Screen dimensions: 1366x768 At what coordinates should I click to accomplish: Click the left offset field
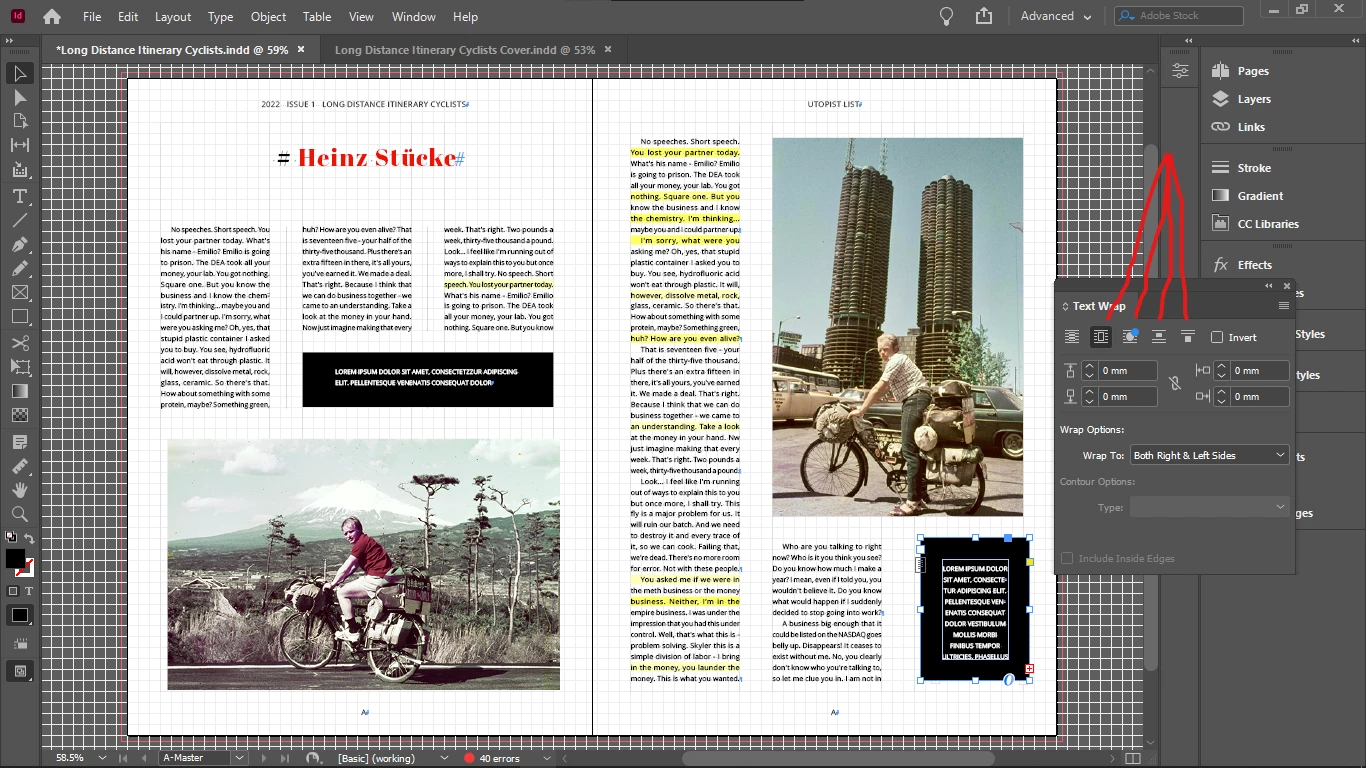point(1260,370)
